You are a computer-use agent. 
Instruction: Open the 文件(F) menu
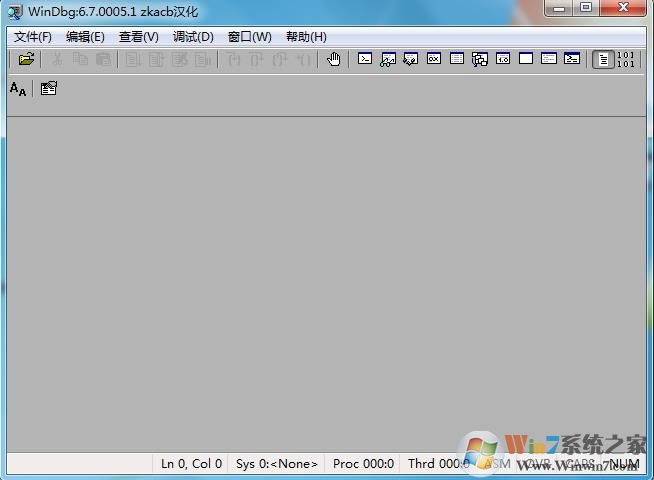click(x=33, y=37)
